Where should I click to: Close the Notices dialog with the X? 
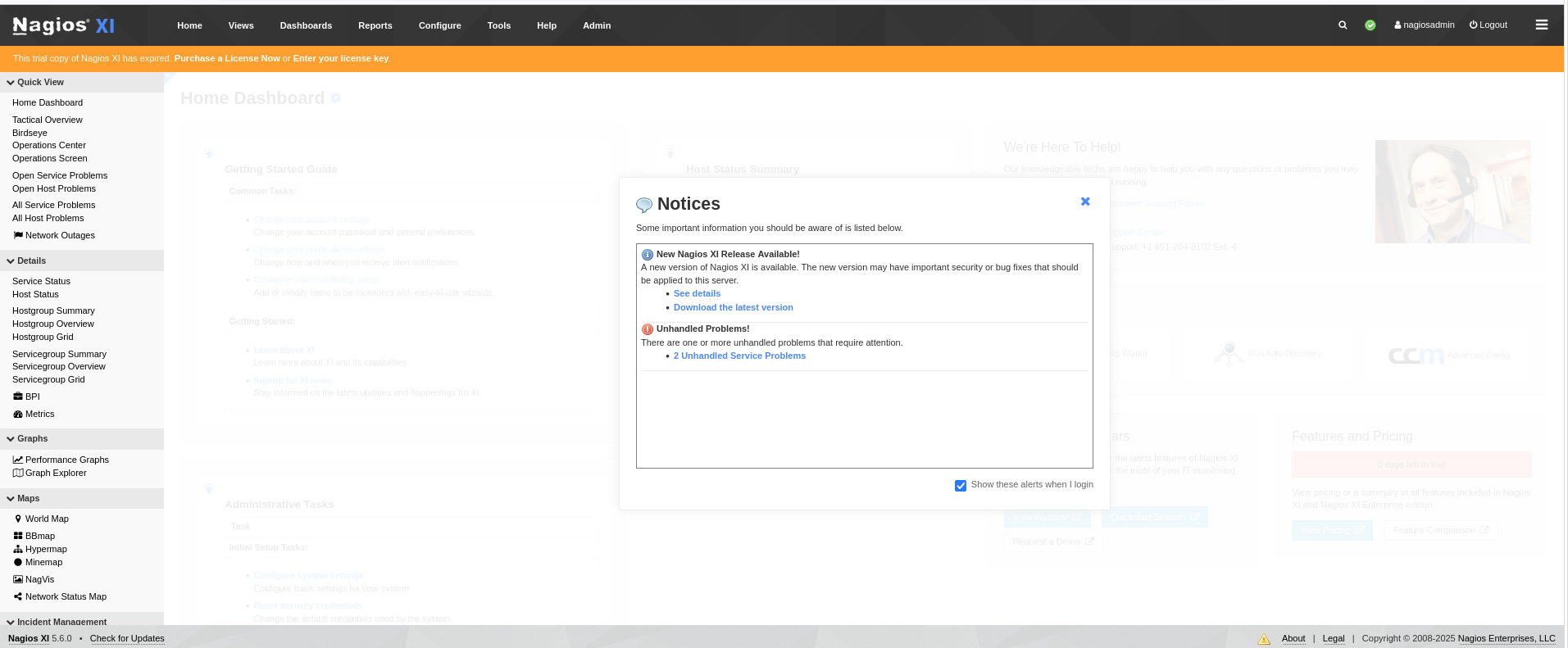pyautogui.click(x=1085, y=202)
